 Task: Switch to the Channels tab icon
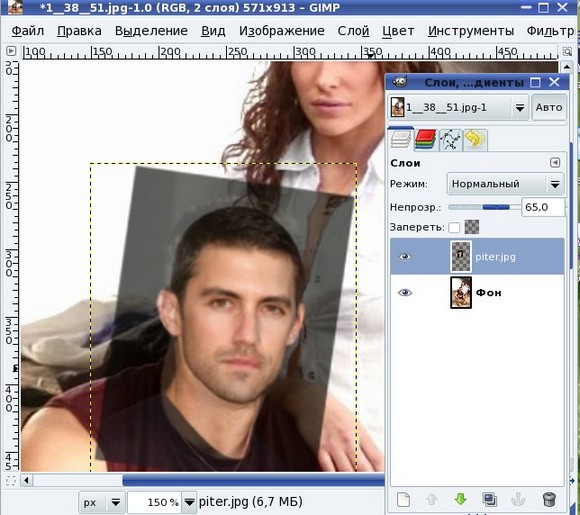(x=425, y=139)
